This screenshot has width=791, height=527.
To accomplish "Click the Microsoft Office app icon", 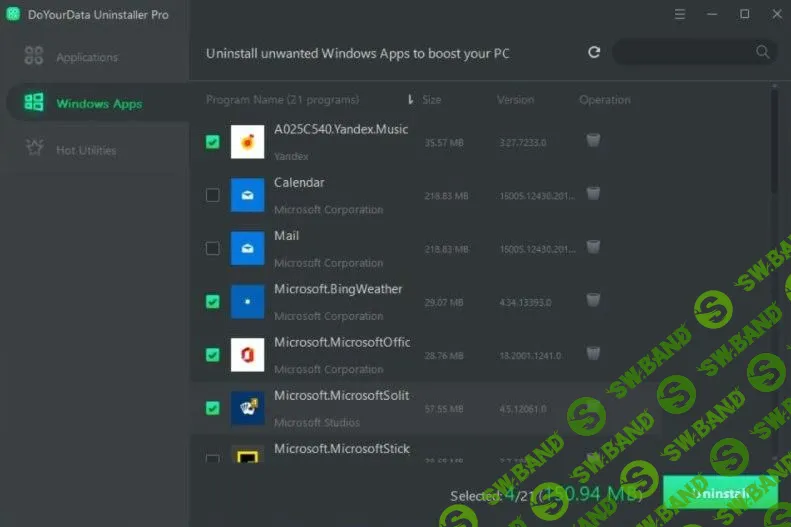I will [247, 355].
